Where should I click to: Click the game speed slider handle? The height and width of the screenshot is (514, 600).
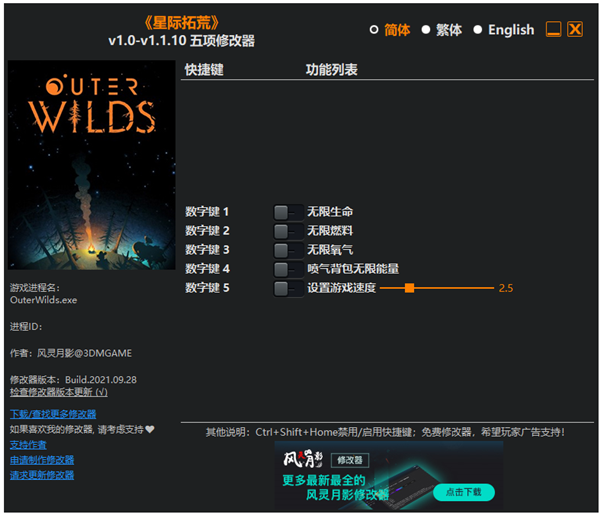[410, 288]
